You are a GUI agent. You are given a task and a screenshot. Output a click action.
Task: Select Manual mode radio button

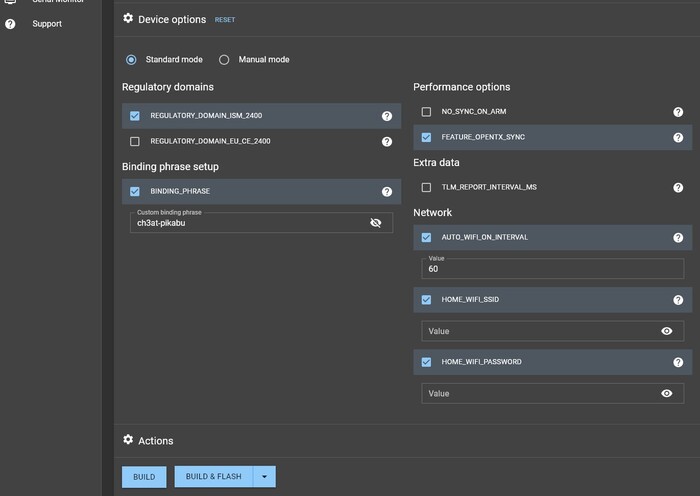click(x=224, y=60)
